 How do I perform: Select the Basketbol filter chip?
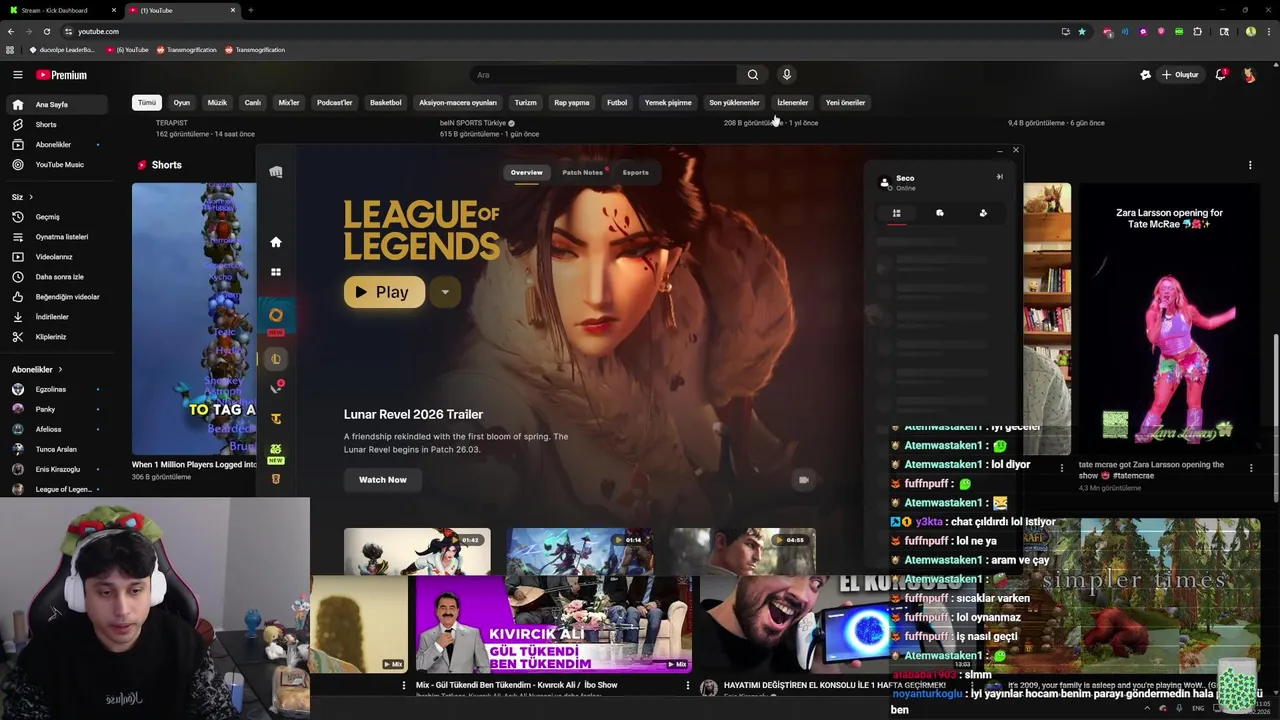(x=386, y=102)
